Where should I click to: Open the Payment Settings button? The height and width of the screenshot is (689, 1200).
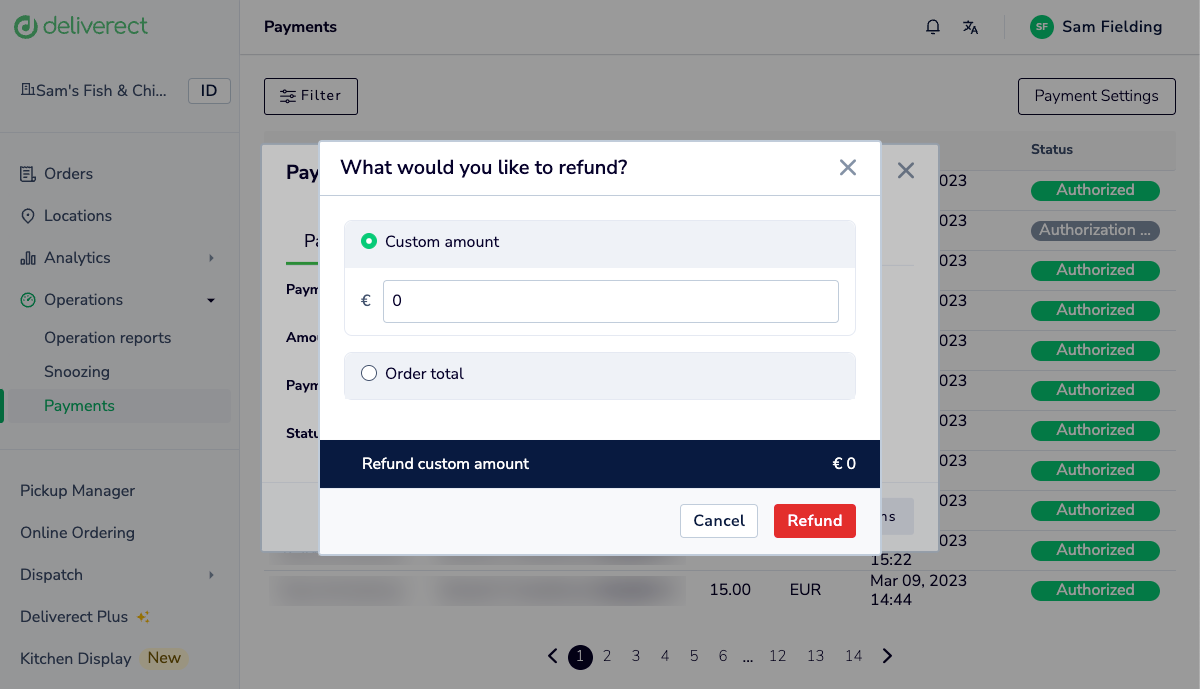pyautogui.click(x=1097, y=96)
